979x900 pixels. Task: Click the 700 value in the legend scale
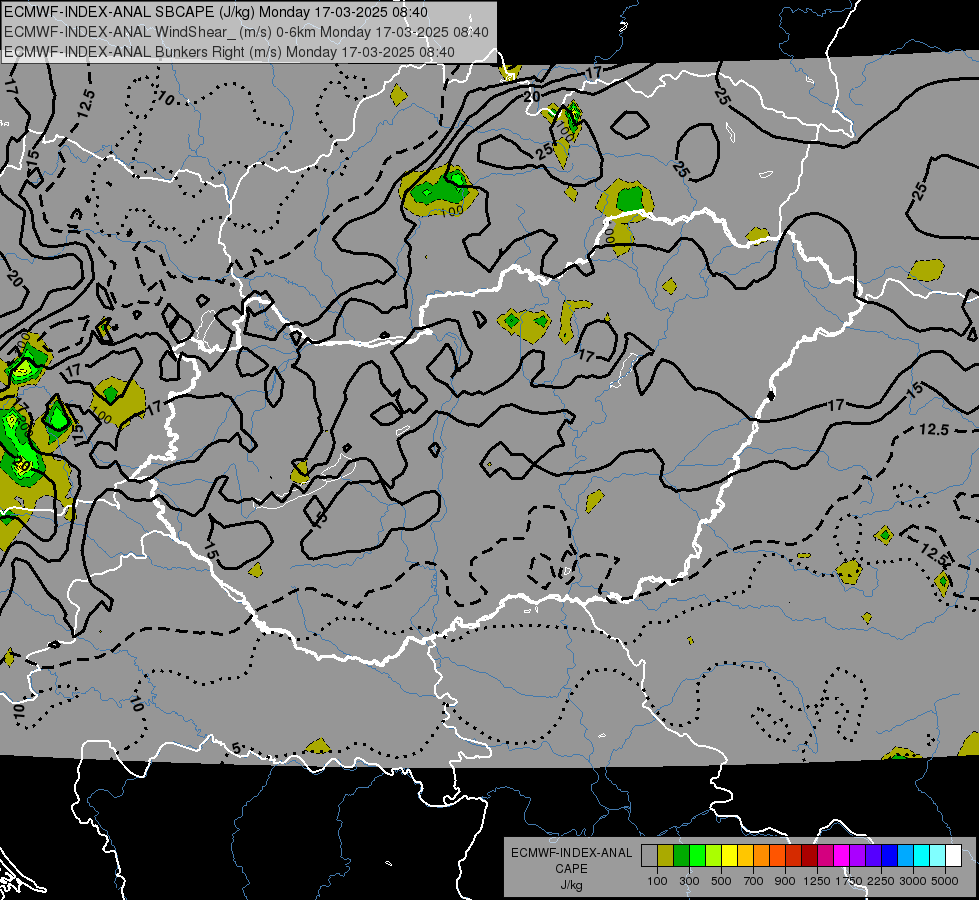tap(754, 881)
